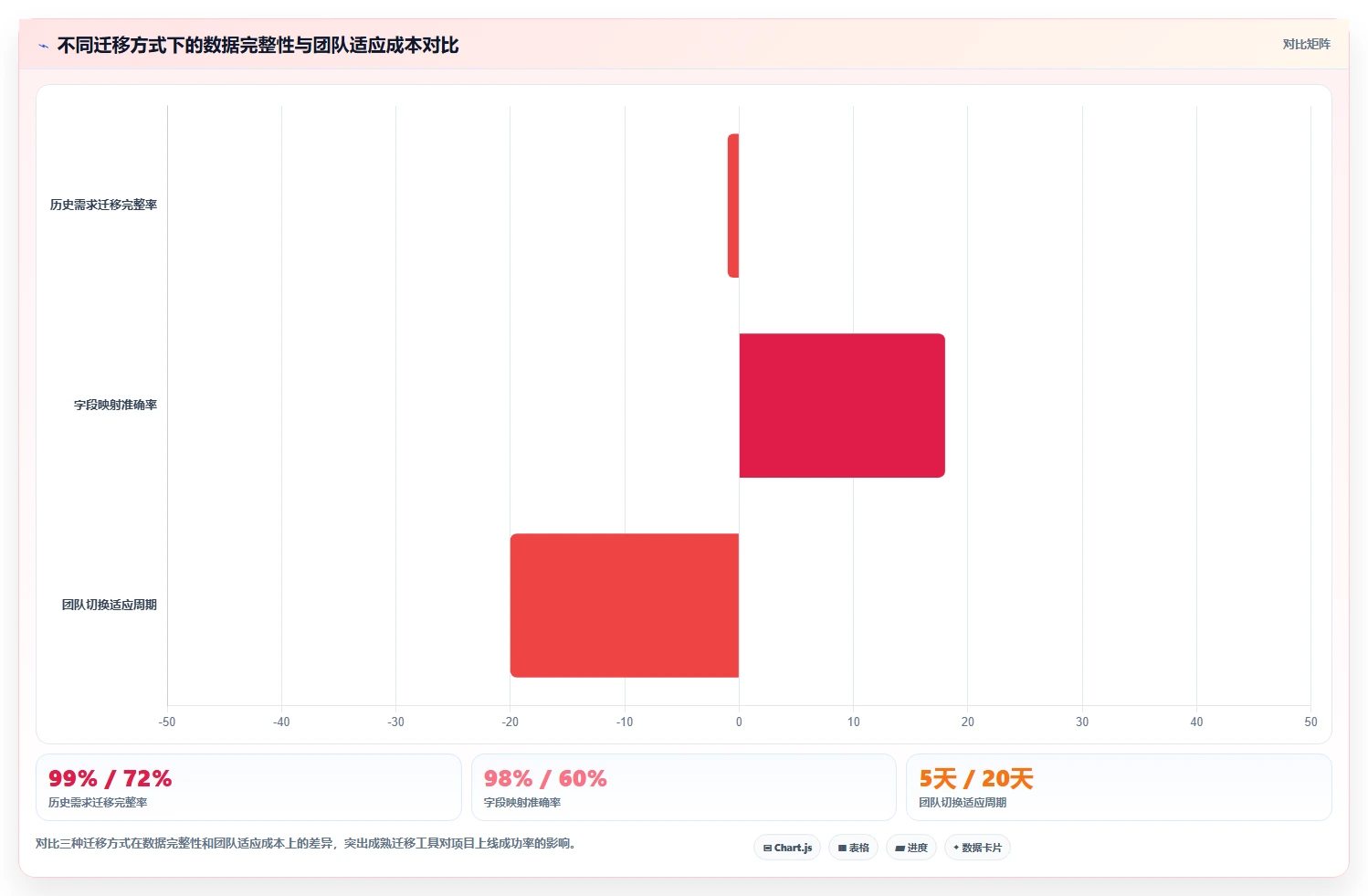Click the 历史需求迁移完整率 bar in the chart
This screenshot has height=896, width=1368.
[x=733, y=206]
